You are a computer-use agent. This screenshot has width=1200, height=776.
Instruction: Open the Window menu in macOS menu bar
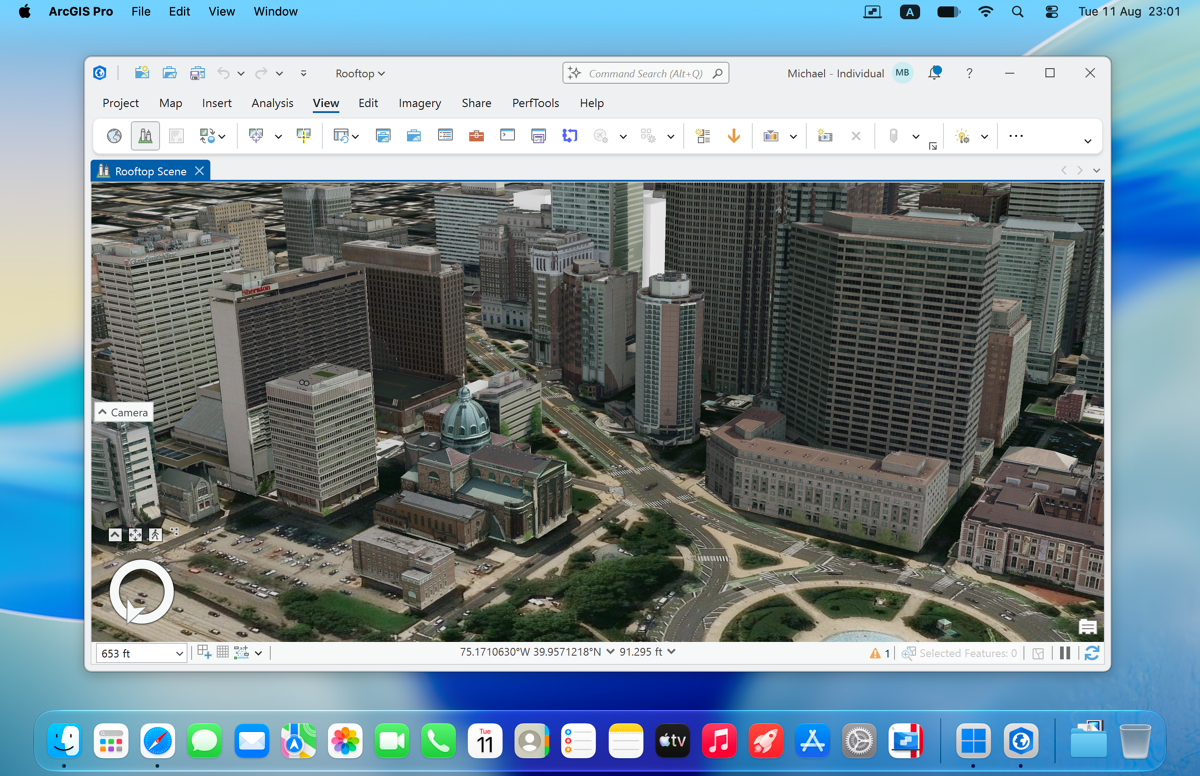point(276,12)
